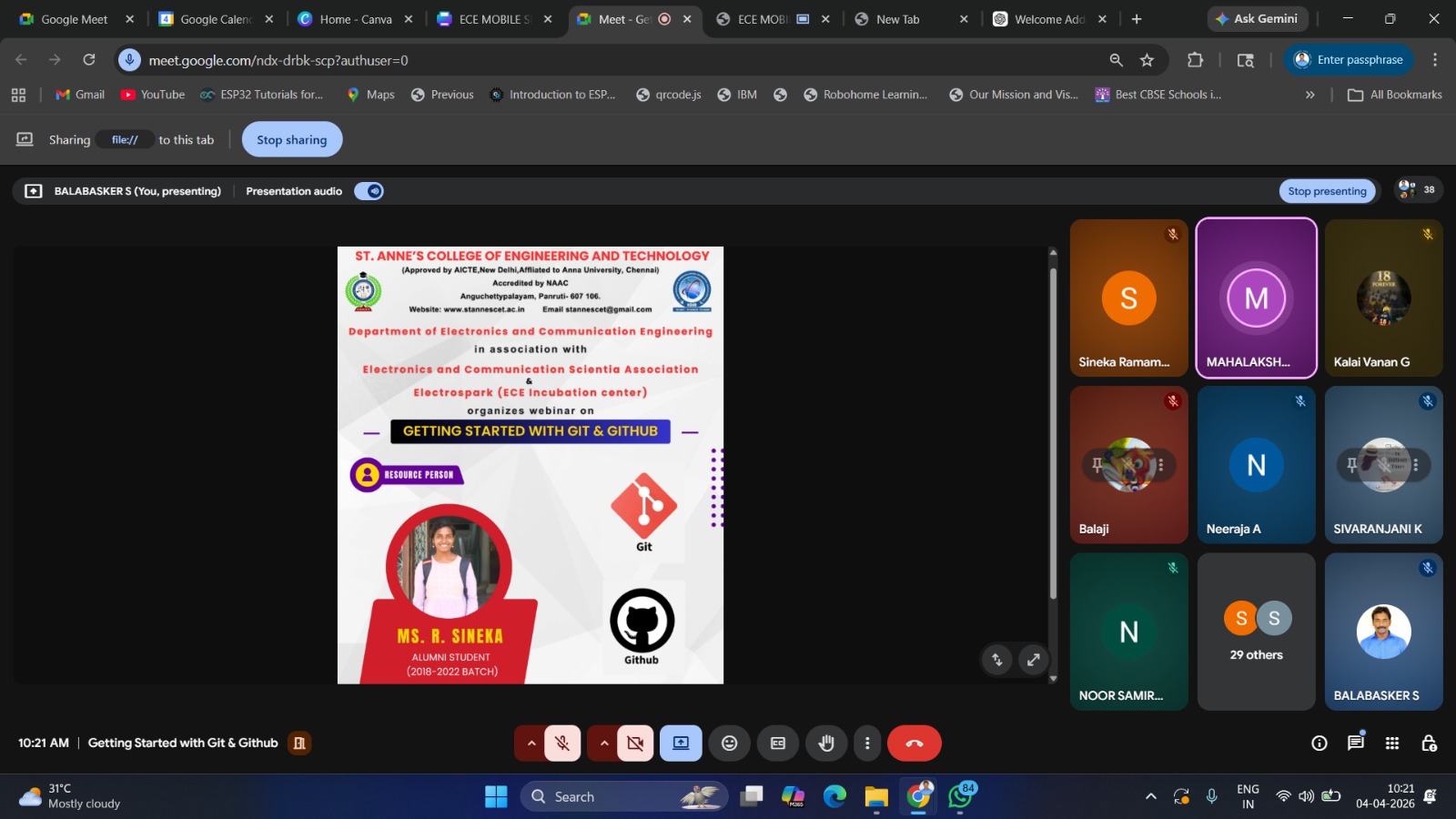Open the activities grid icon
This screenshot has height=819, width=1456.
tap(1392, 743)
